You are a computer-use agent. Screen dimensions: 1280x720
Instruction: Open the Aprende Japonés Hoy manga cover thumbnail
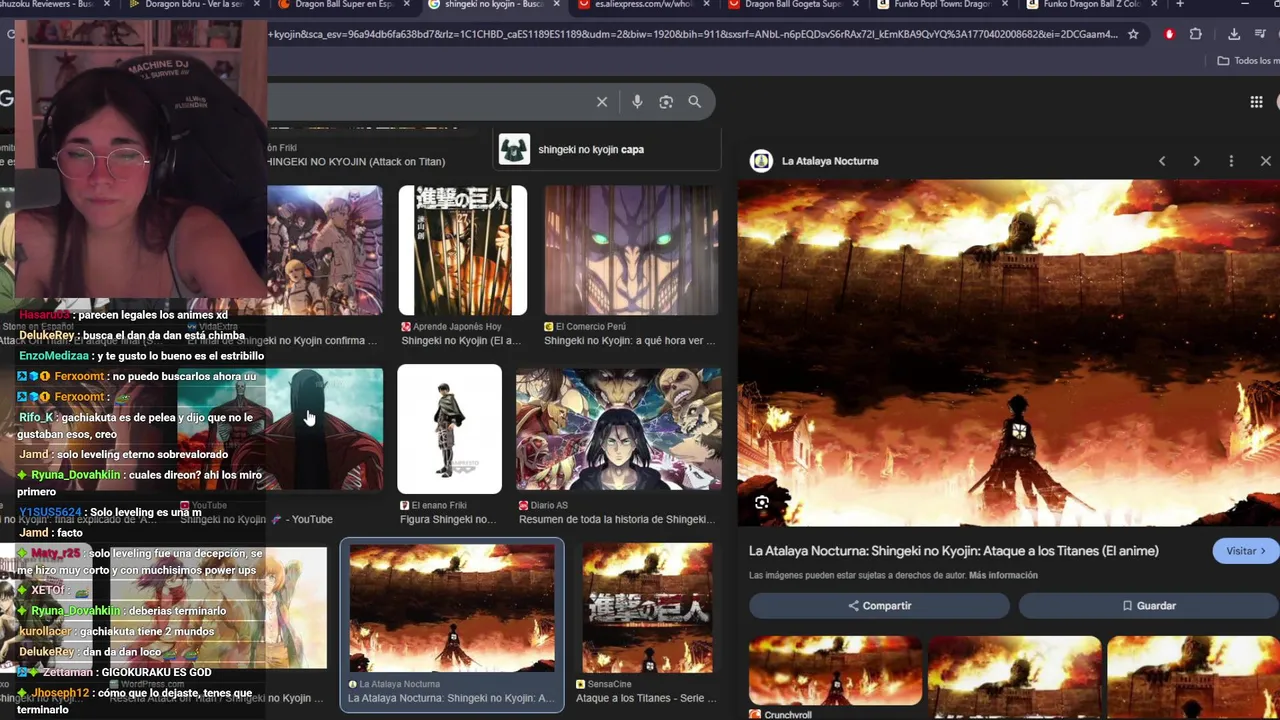[x=463, y=250]
